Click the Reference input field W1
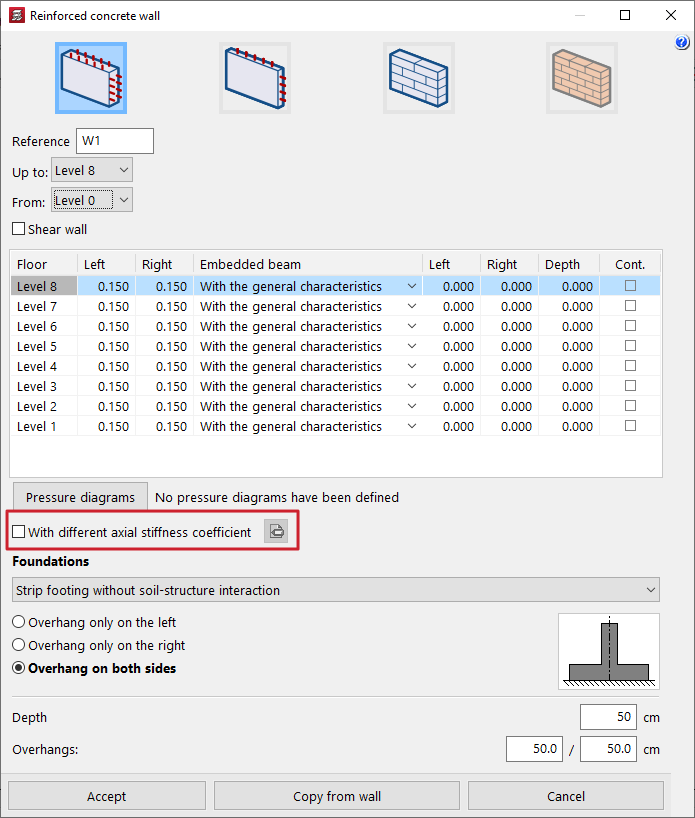This screenshot has height=818, width=695. (115, 141)
